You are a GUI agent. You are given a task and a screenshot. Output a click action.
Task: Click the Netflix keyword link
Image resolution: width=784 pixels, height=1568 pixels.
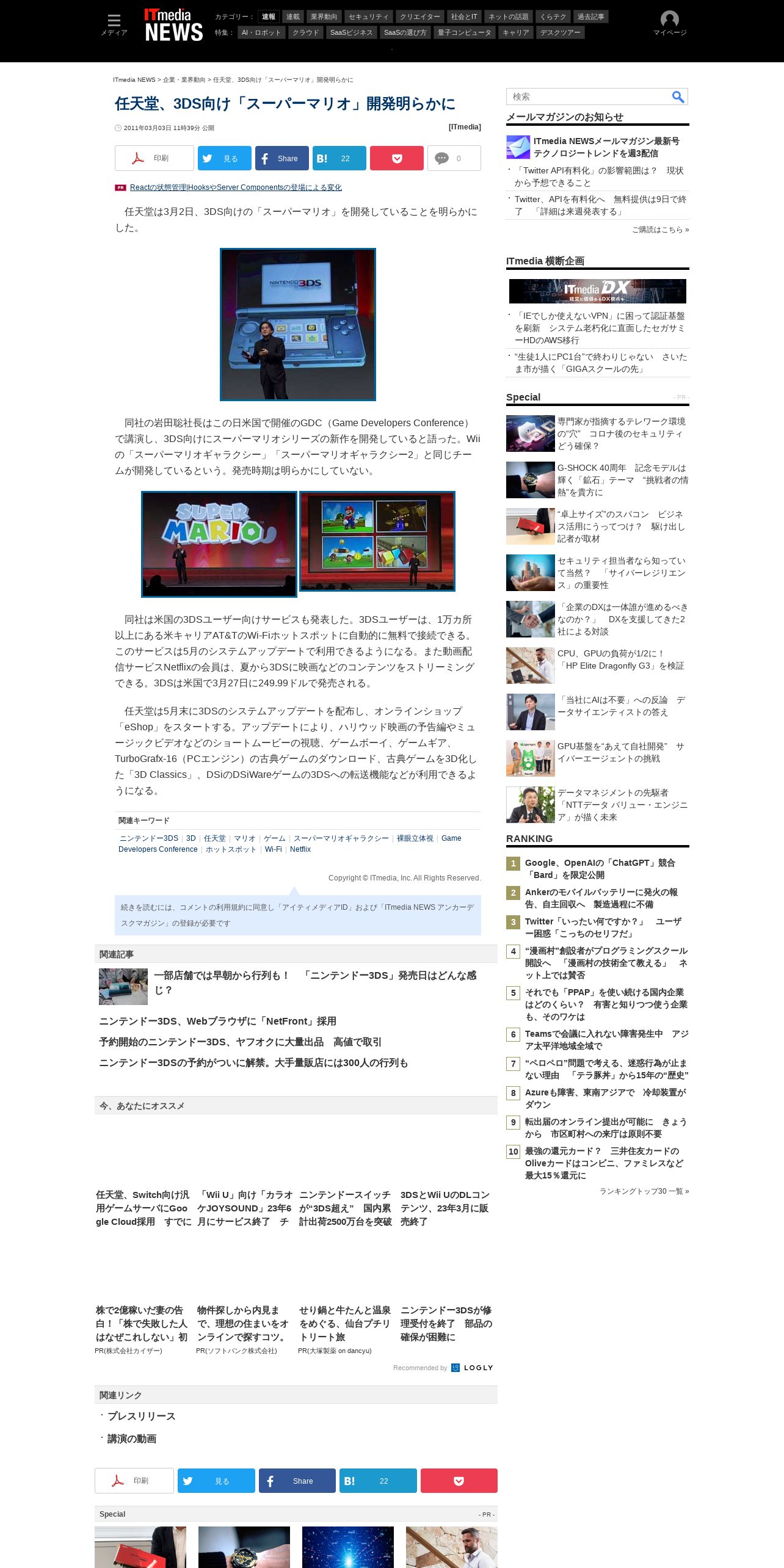pos(300,849)
